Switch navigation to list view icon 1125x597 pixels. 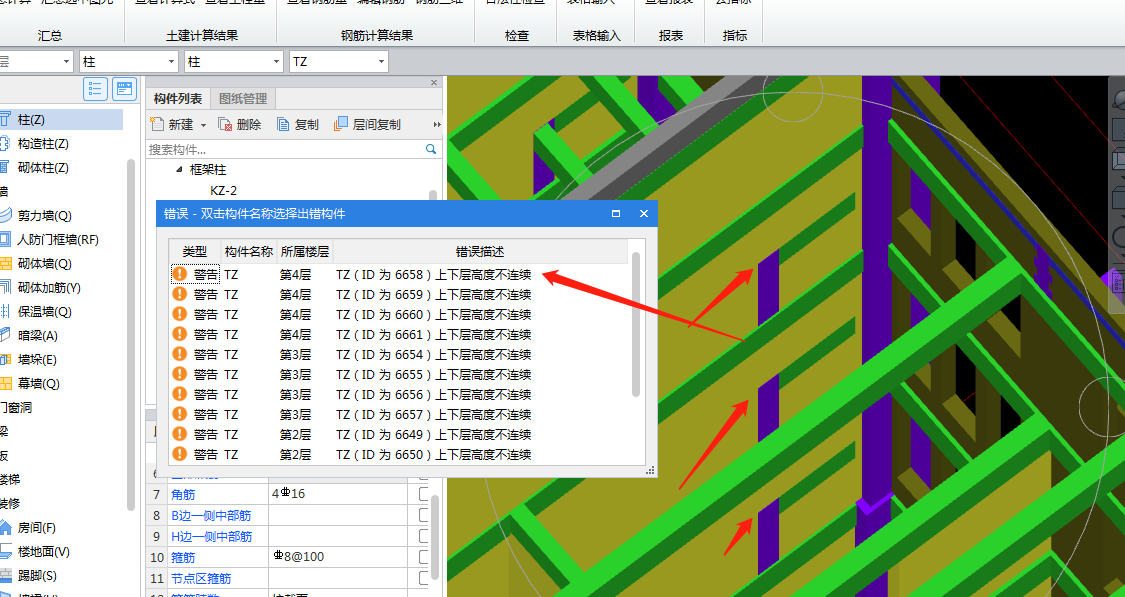(x=95, y=88)
